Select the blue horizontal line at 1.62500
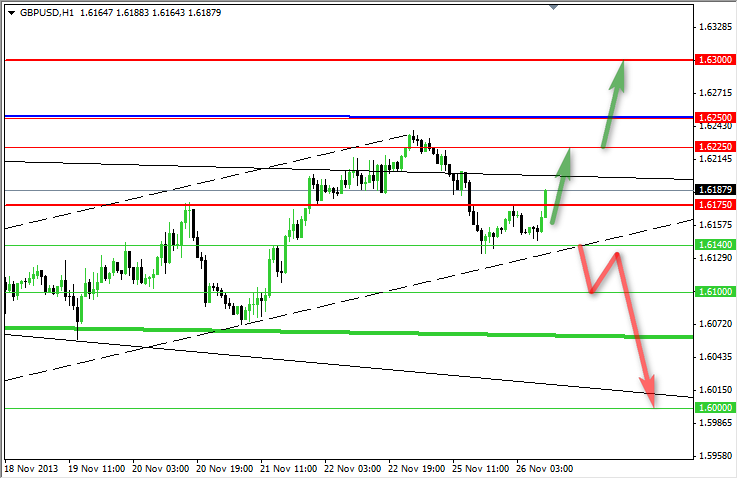738x479 pixels. click(348, 116)
